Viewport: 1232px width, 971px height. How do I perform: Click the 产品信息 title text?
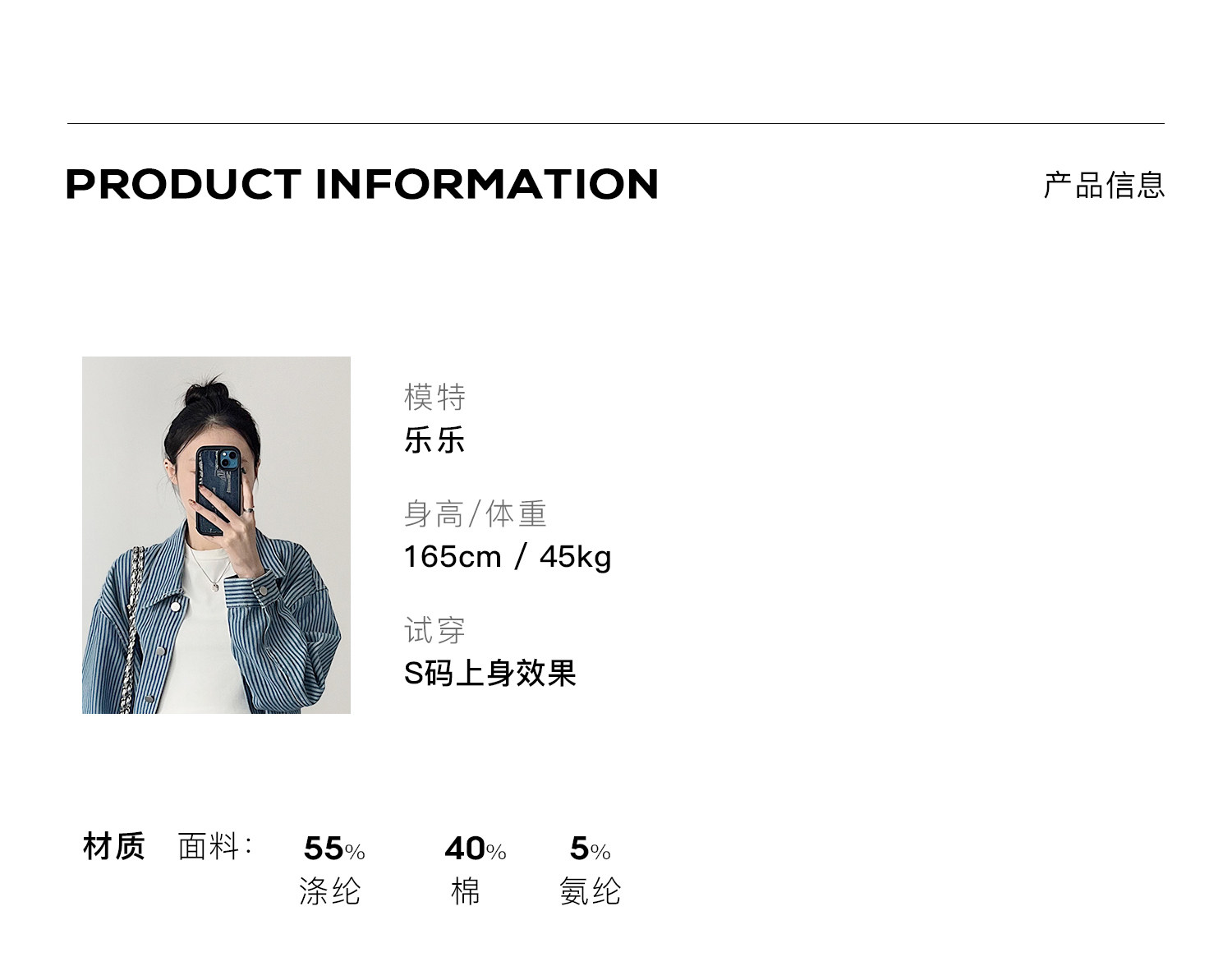point(1103,185)
